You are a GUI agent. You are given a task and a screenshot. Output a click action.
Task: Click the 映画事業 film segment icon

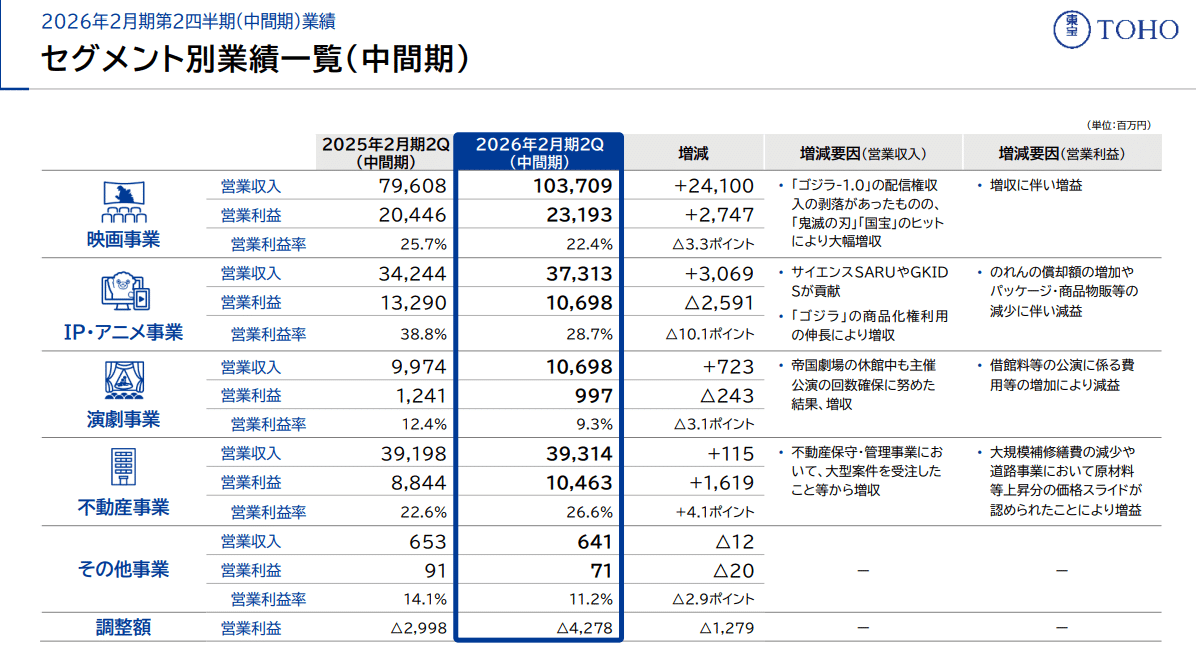coord(122,199)
